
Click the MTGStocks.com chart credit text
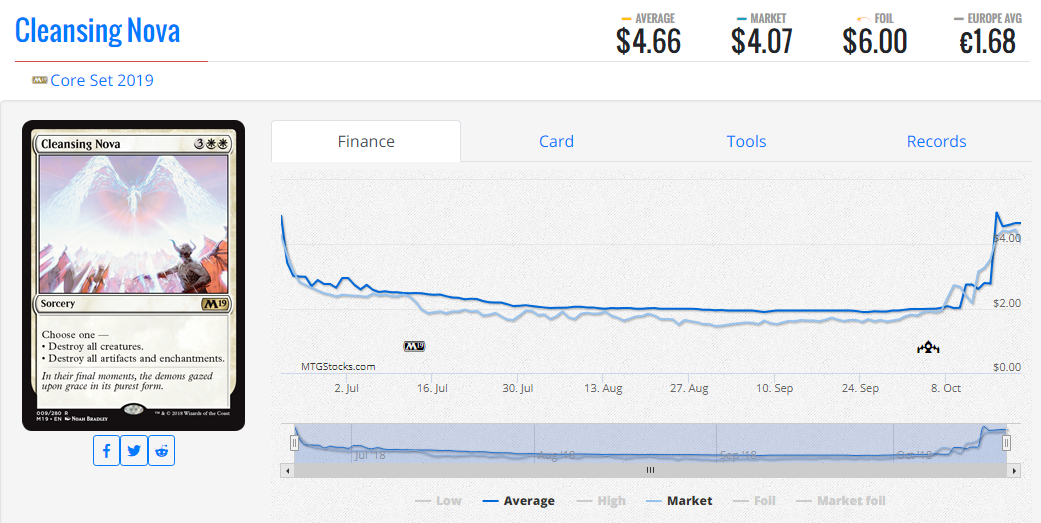[x=338, y=366]
